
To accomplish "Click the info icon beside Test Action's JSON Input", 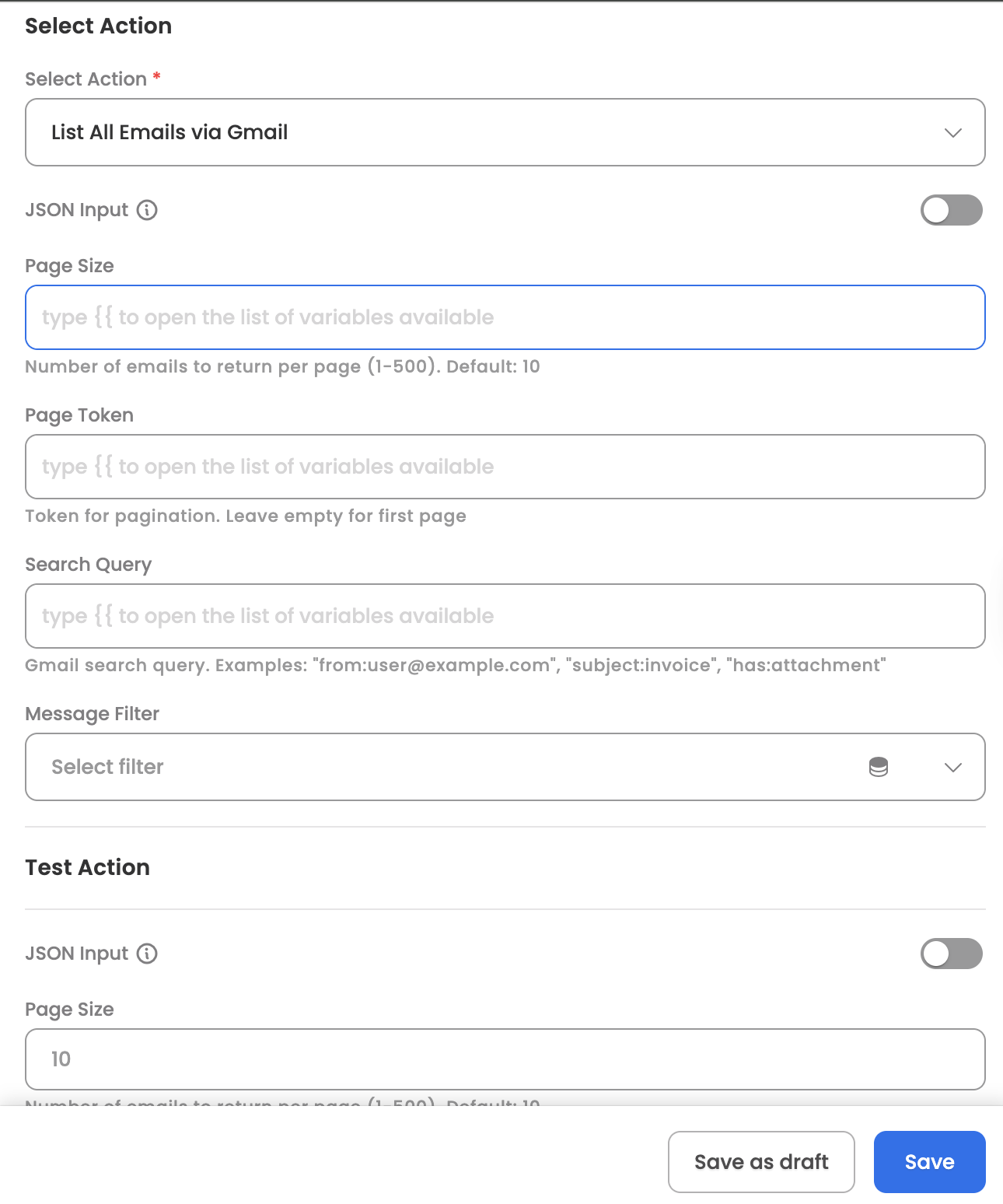I will [147, 954].
